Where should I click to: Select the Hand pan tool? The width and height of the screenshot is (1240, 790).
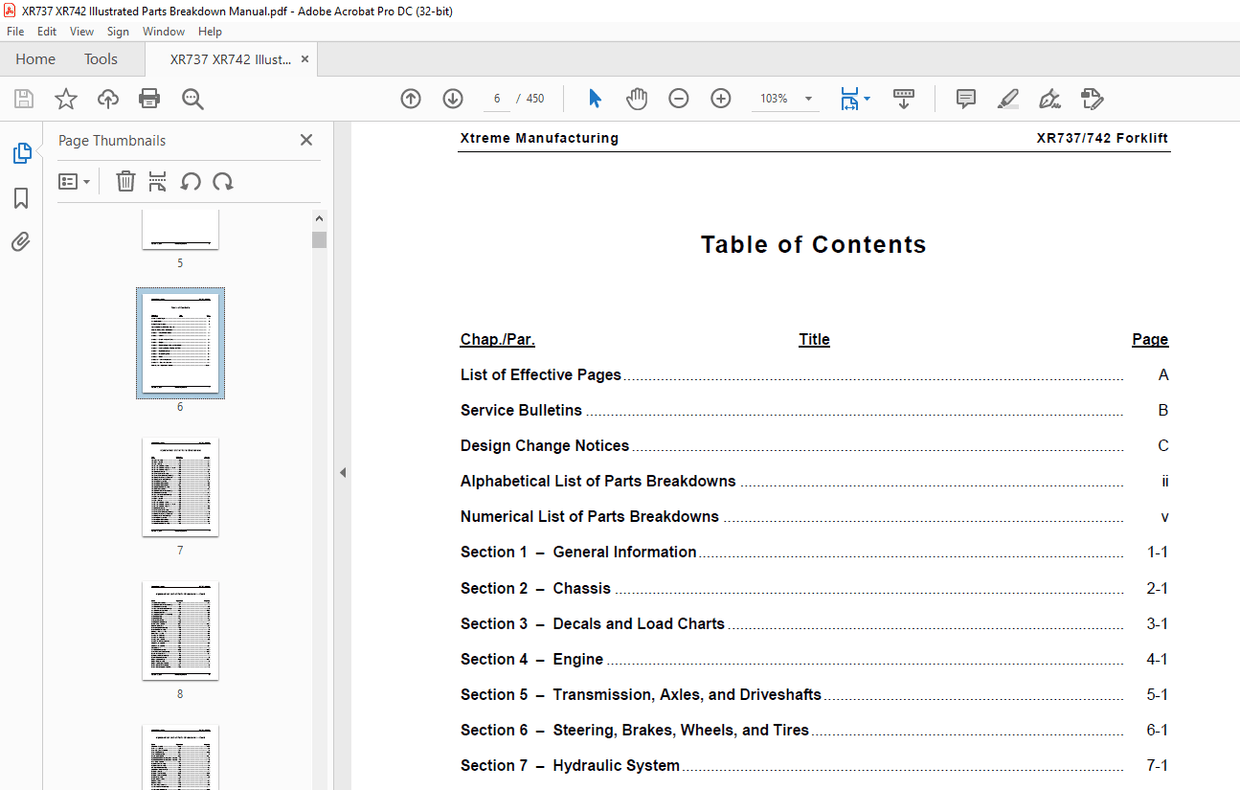pos(637,98)
